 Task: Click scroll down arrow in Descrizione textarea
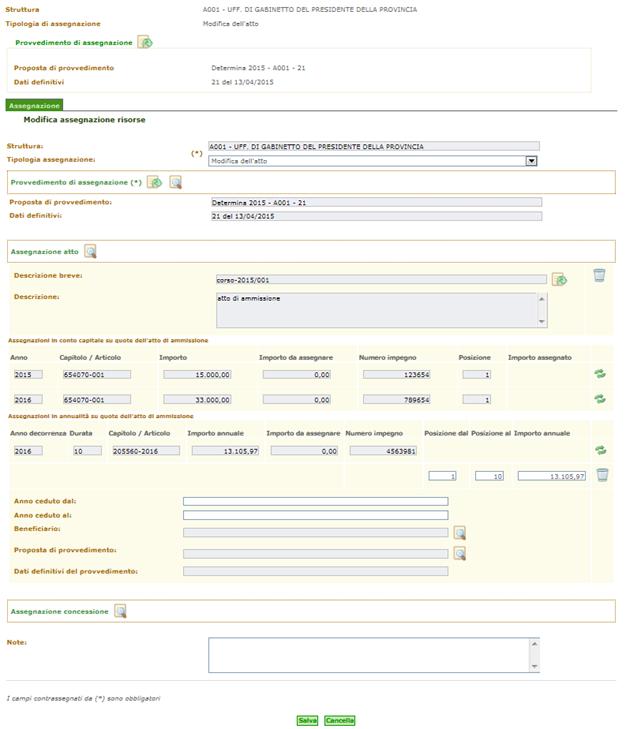pyautogui.click(x=542, y=322)
